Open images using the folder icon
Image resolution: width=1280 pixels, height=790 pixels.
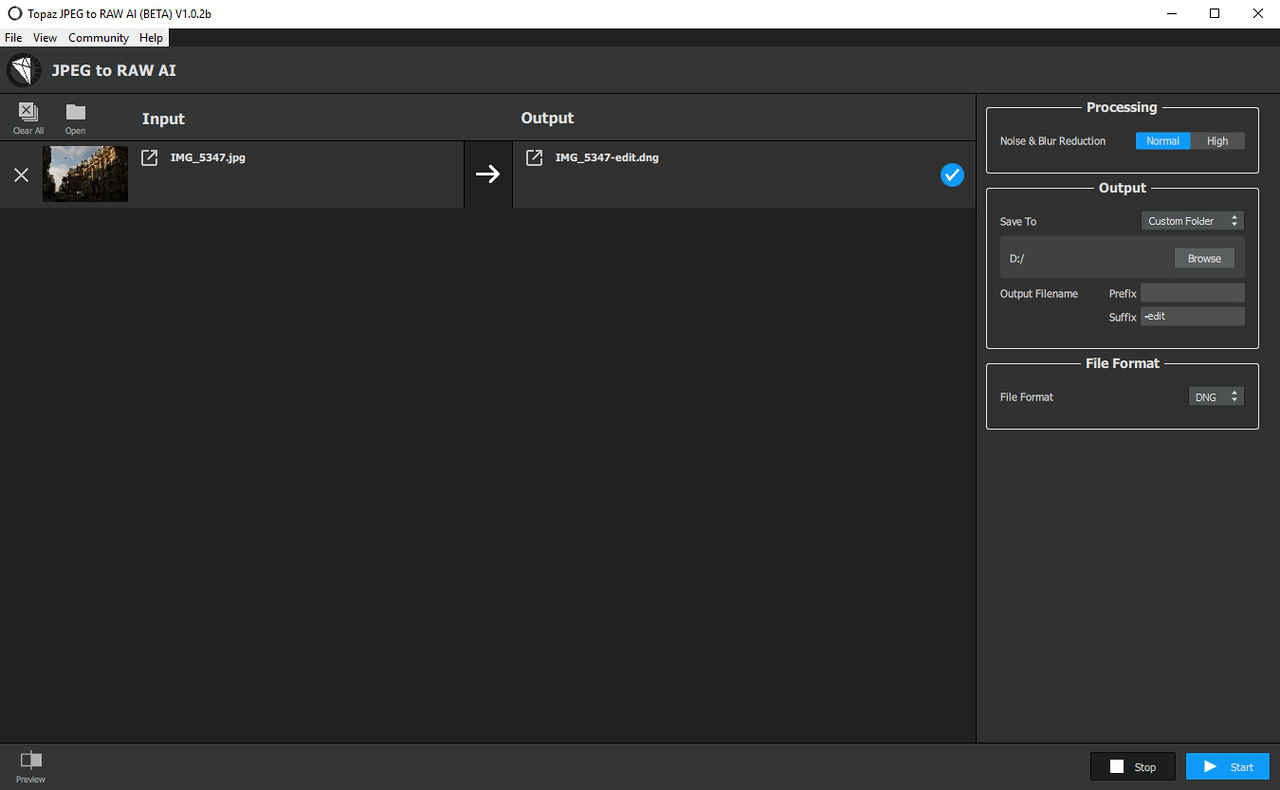click(x=75, y=113)
